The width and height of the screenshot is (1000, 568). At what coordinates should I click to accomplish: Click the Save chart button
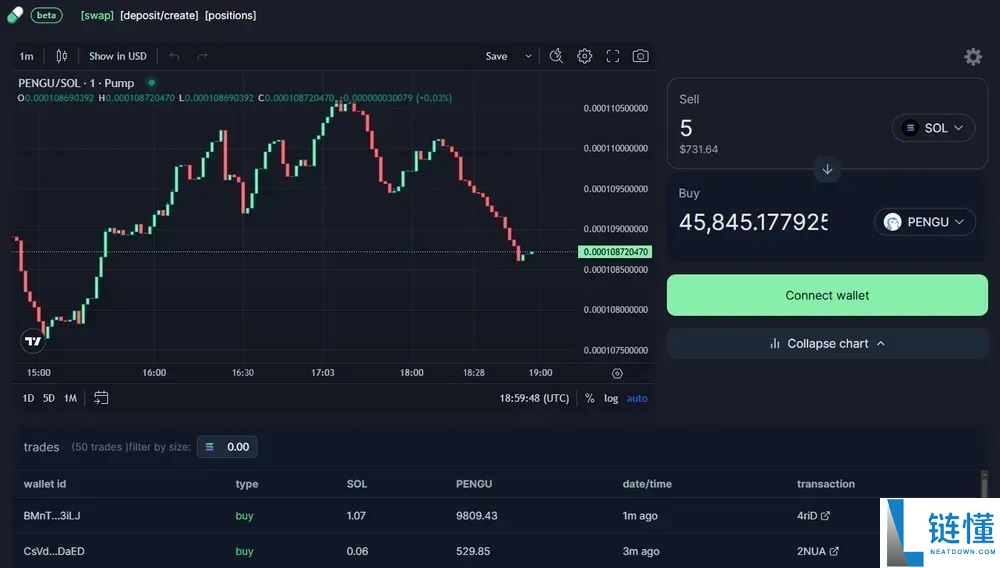pos(496,56)
